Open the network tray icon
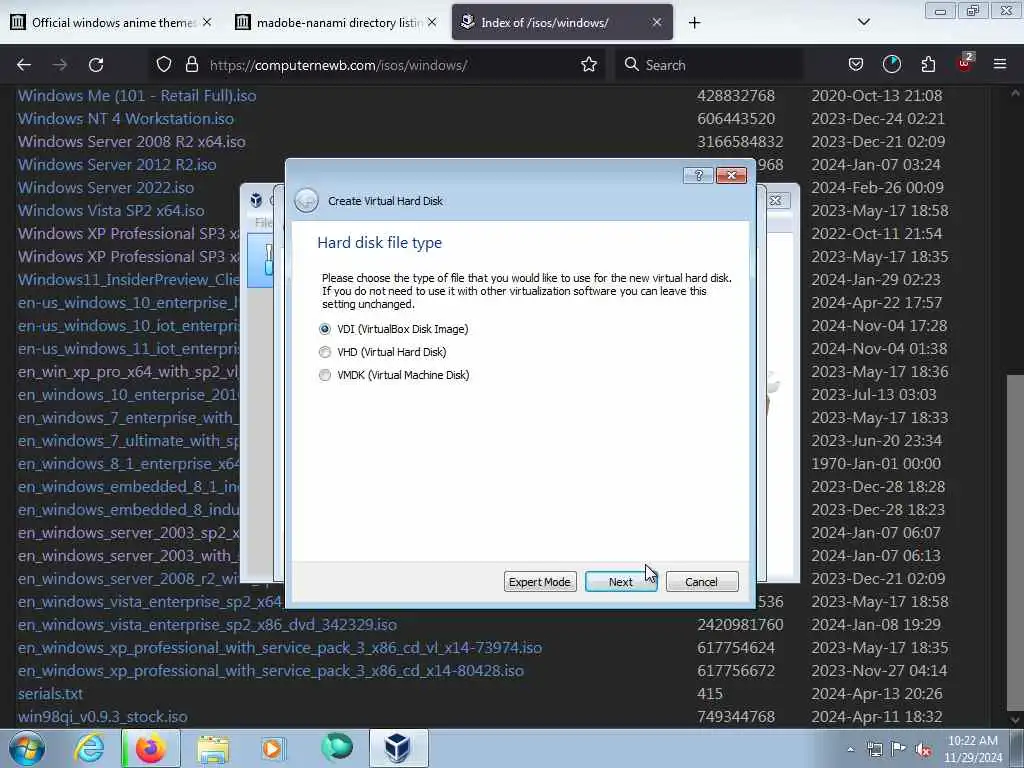This screenshot has width=1024, height=768. [874, 750]
